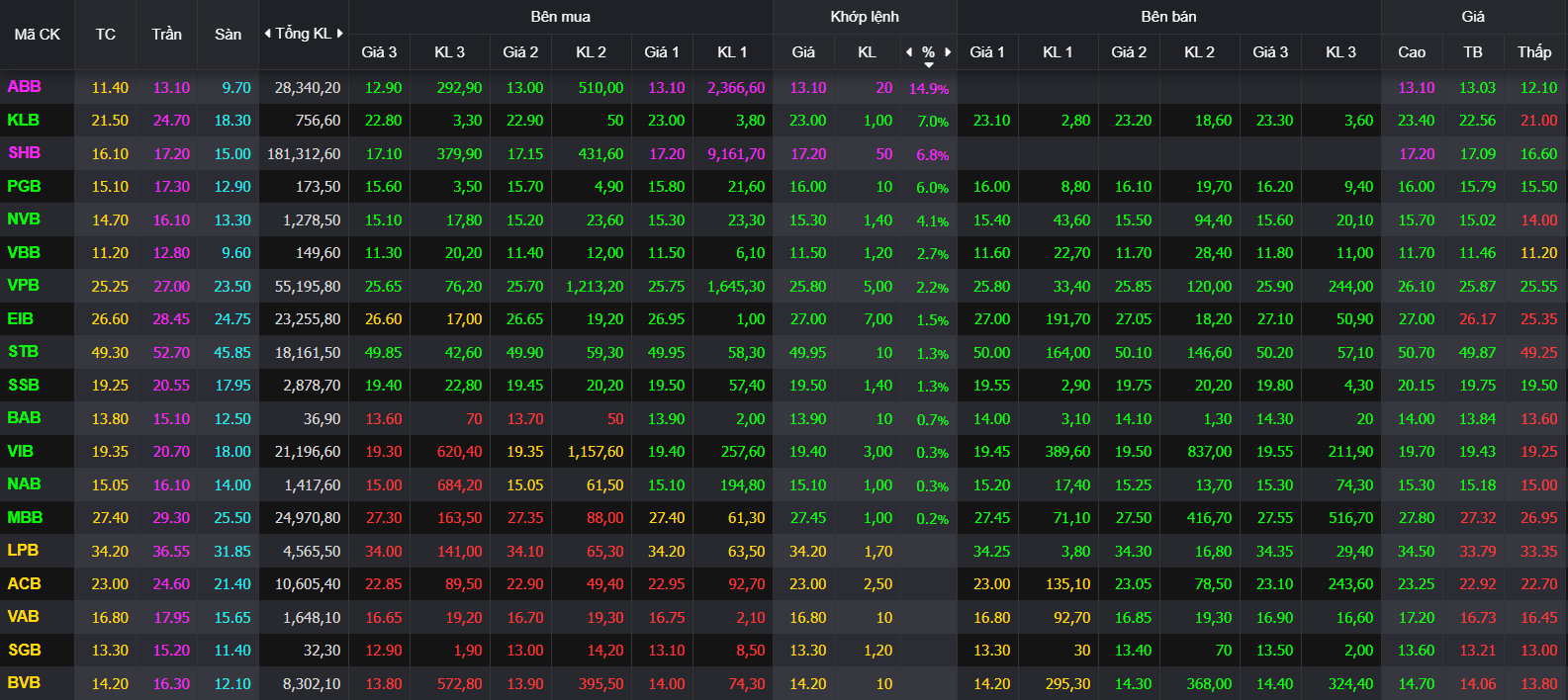This screenshot has width=1568, height=700.
Task: Click the Bên mua group header
Action: point(560,17)
